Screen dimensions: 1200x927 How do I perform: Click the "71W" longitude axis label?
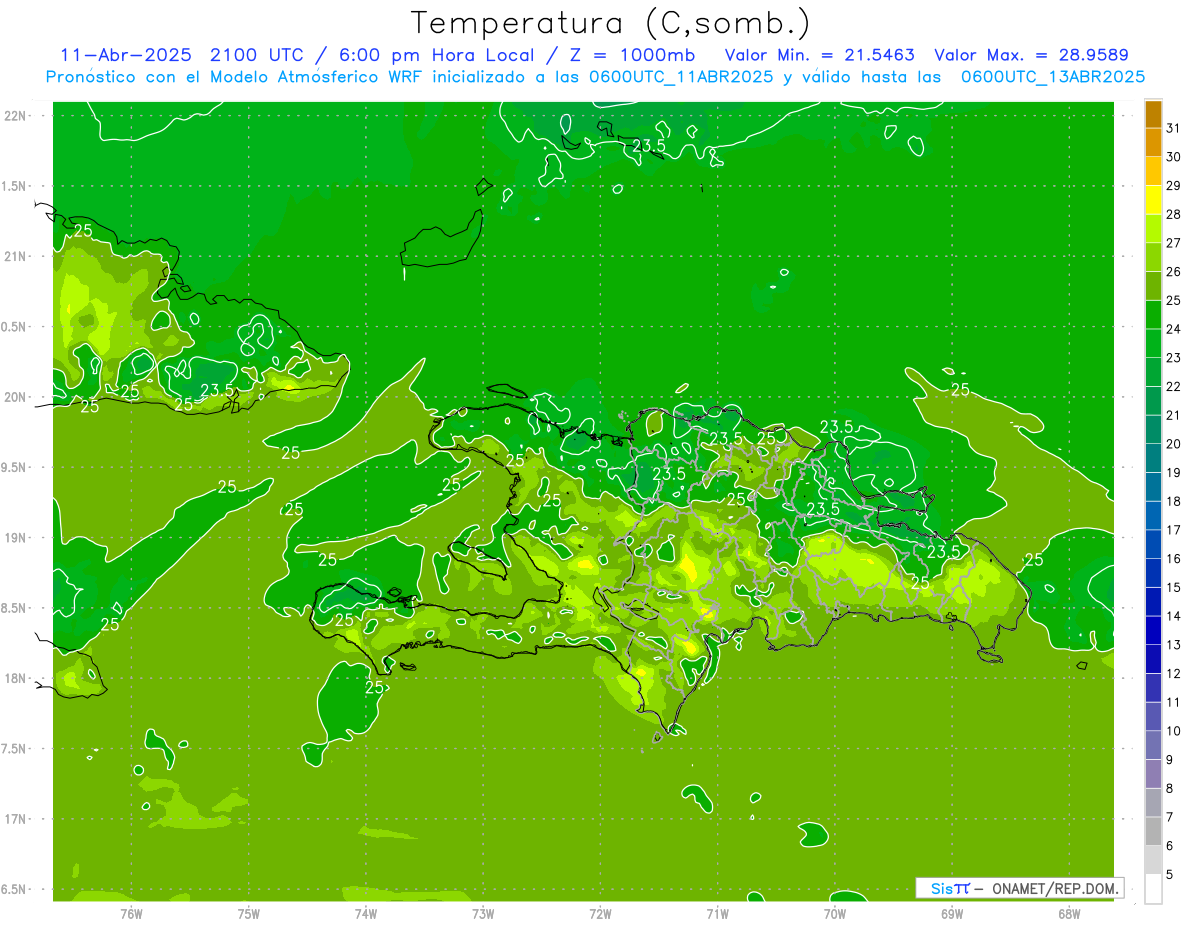tap(717, 914)
